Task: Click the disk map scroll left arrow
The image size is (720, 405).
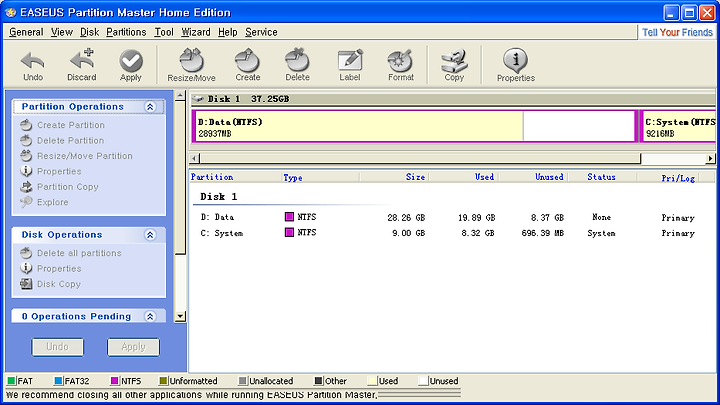Action: (x=195, y=158)
